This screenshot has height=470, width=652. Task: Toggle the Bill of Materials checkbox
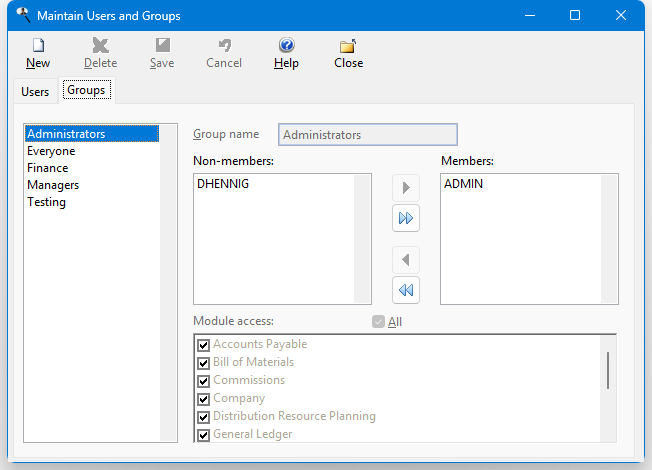tap(204, 363)
